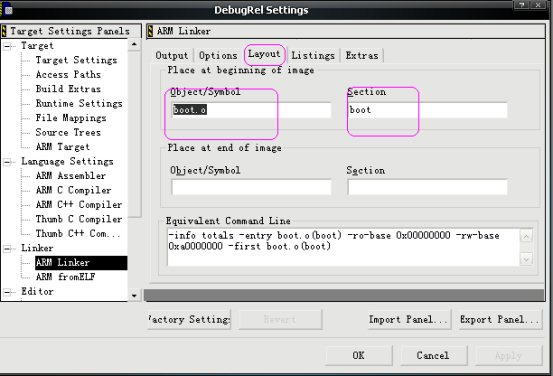Click beginning-of-image Object/Symbol field

[x=251, y=110]
